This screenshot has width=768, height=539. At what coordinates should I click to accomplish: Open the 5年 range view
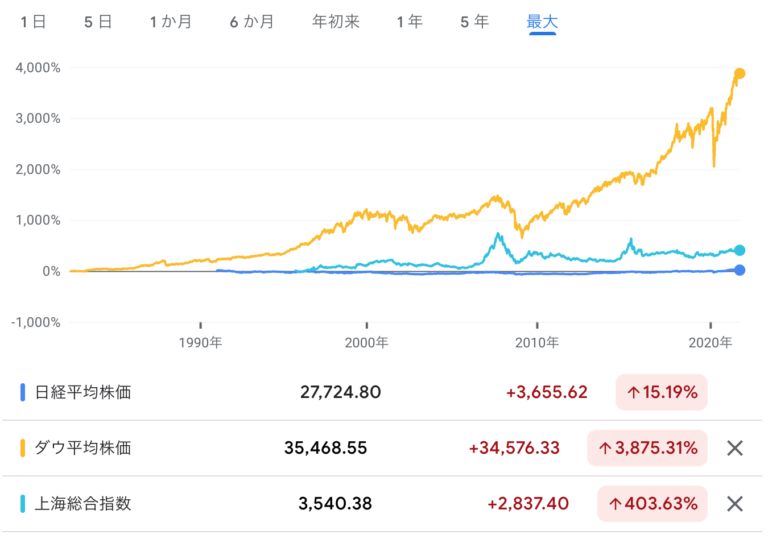coord(474,22)
